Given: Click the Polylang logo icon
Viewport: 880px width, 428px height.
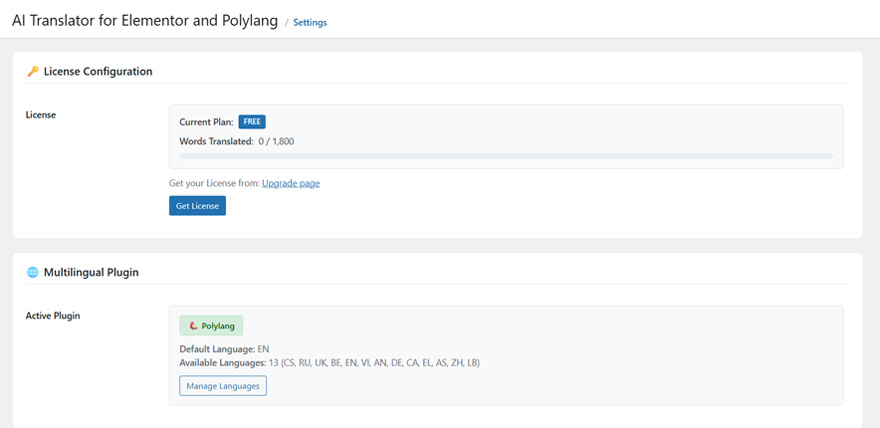Looking at the screenshot, I should pos(194,325).
